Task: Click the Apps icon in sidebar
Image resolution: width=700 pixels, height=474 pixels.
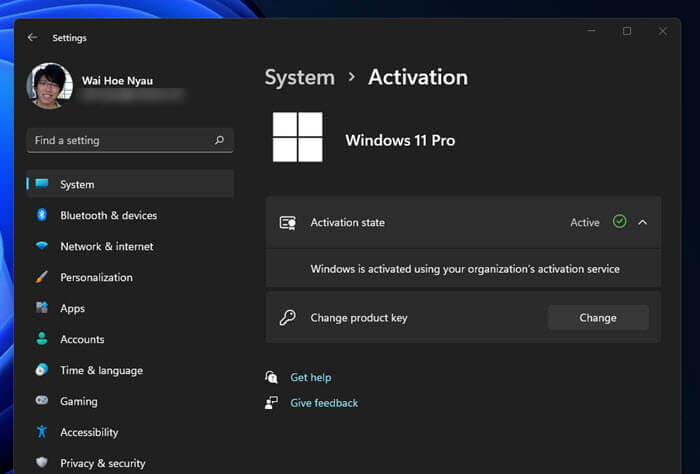Action: tap(42, 308)
